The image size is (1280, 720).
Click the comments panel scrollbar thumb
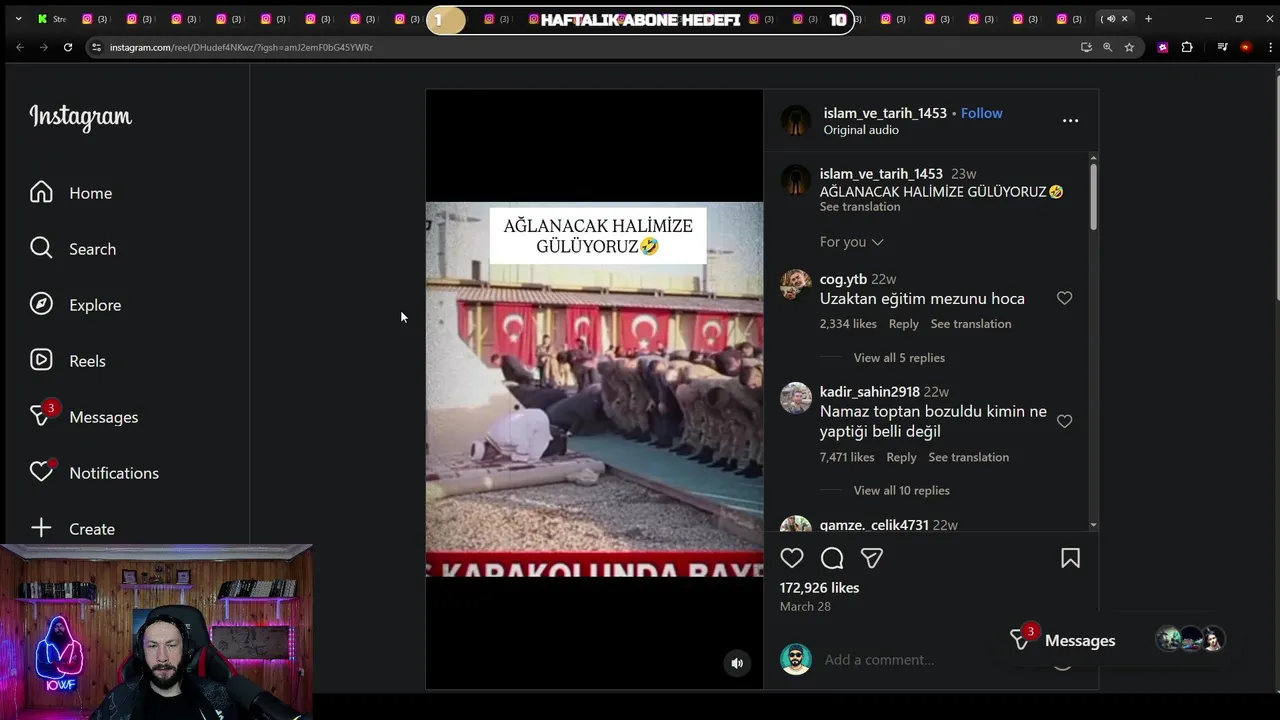coord(1093,195)
